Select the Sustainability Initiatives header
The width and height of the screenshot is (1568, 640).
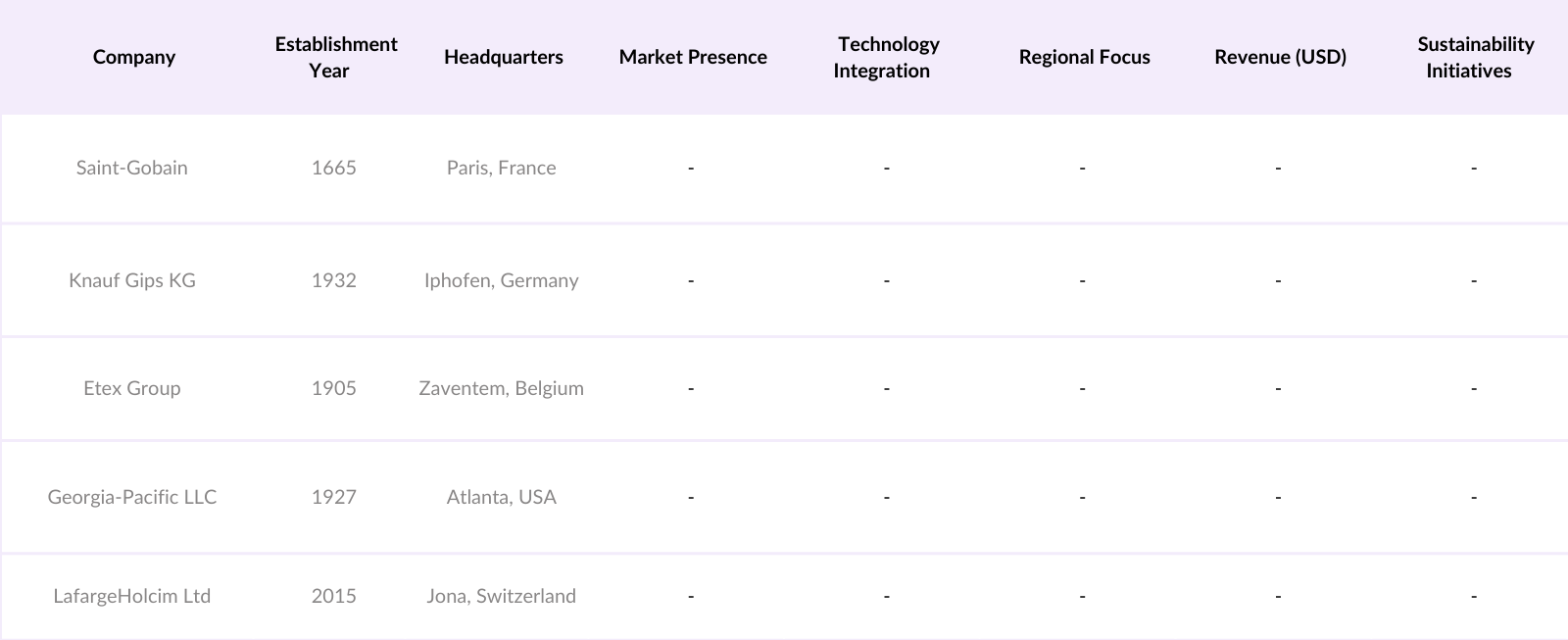point(1473,57)
